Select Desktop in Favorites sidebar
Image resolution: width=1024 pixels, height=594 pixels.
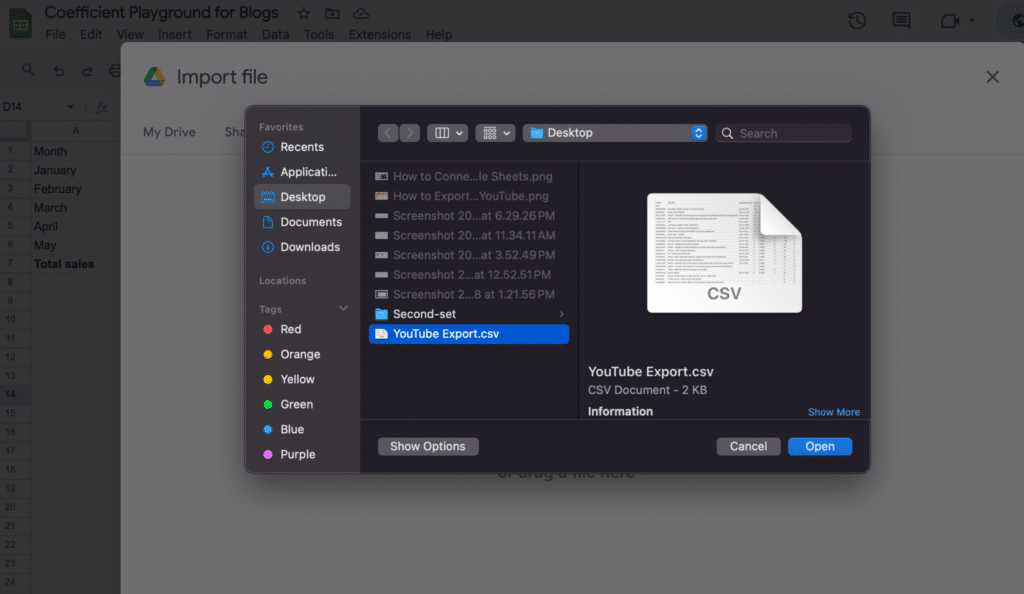pyautogui.click(x=302, y=196)
